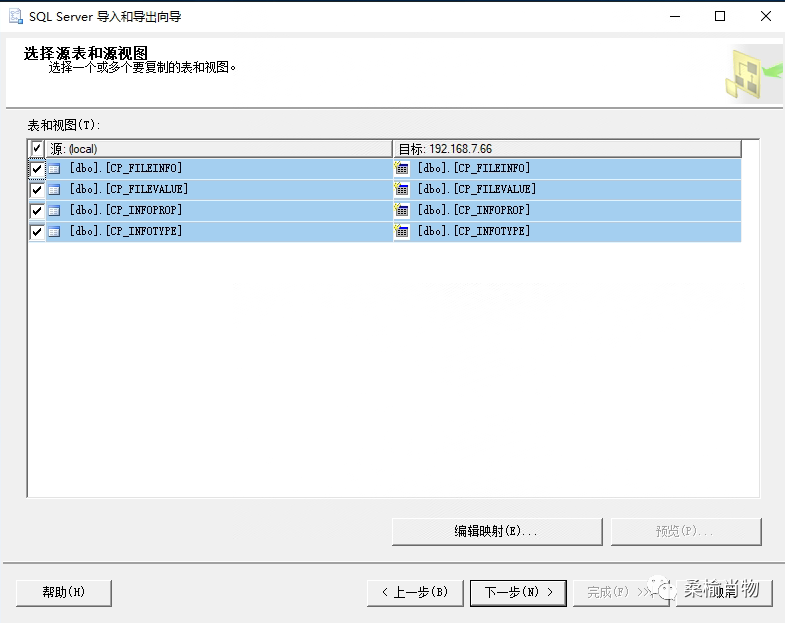Click destination new-table icon for CP_FILEVALUE
Screen dimensions: 785x623
click(x=402, y=189)
